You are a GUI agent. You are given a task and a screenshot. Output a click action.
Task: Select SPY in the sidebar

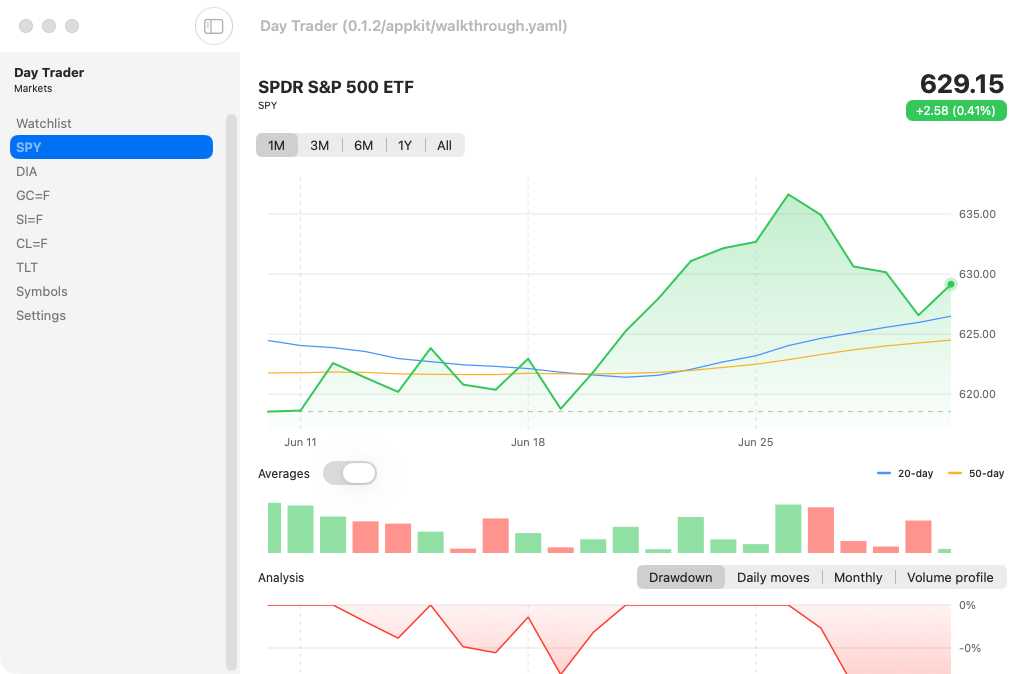tap(111, 147)
